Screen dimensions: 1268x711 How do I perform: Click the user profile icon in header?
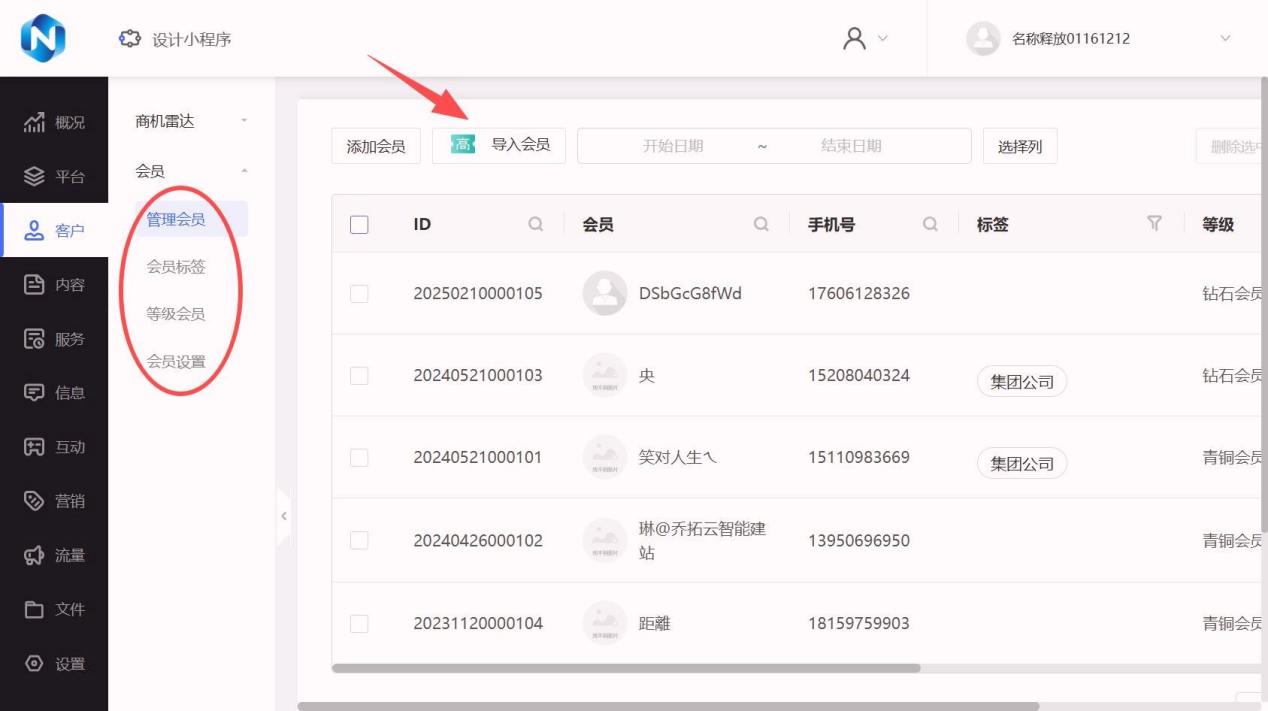point(855,39)
